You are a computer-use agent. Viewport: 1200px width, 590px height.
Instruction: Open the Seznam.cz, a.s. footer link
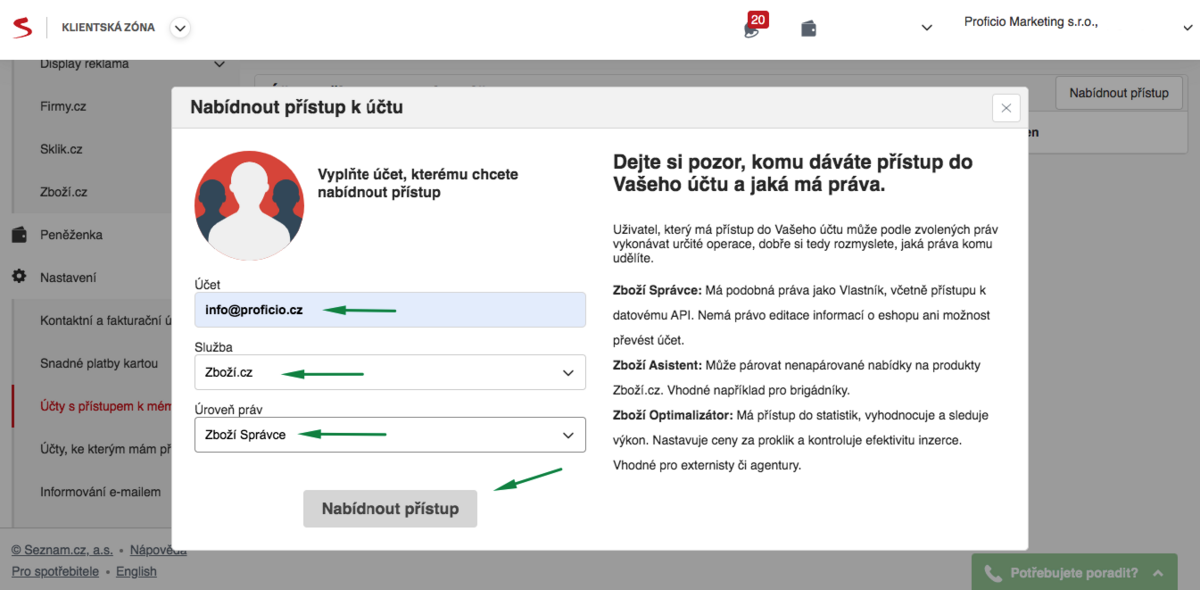[x=62, y=550]
